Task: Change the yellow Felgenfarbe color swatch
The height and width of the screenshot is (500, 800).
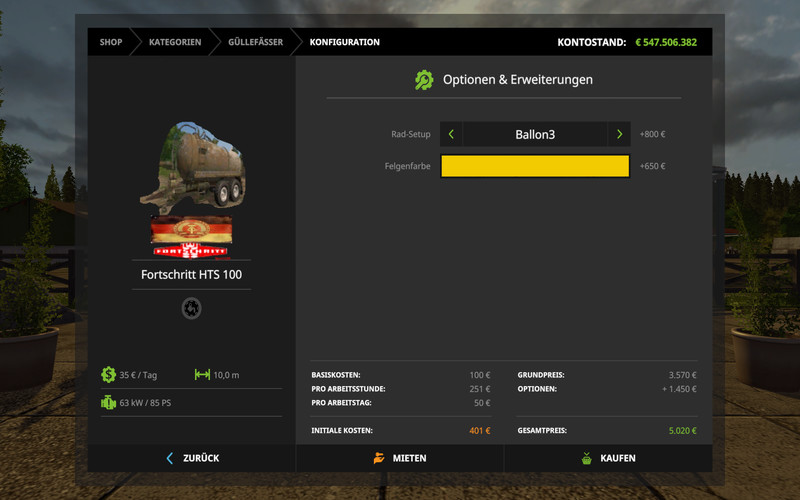Action: [535, 166]
